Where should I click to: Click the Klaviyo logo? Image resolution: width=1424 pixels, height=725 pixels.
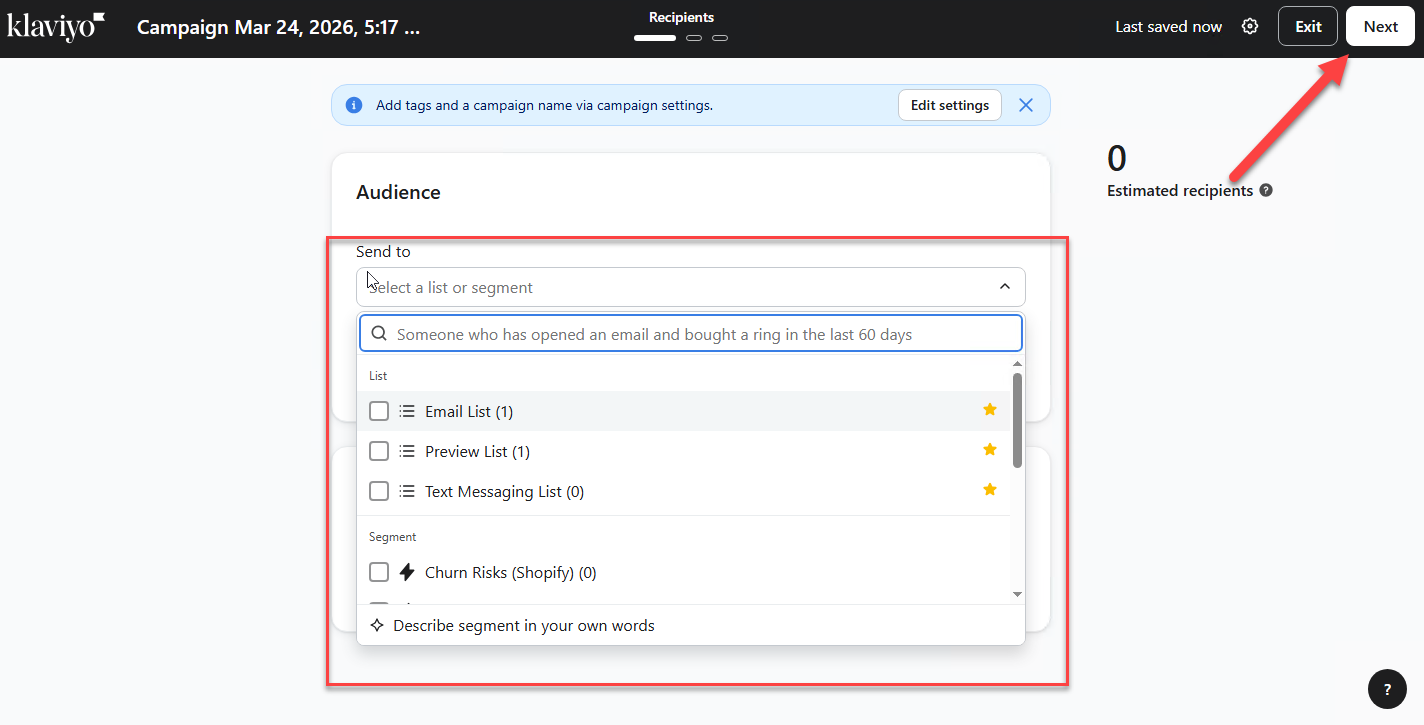pos(56,27)
